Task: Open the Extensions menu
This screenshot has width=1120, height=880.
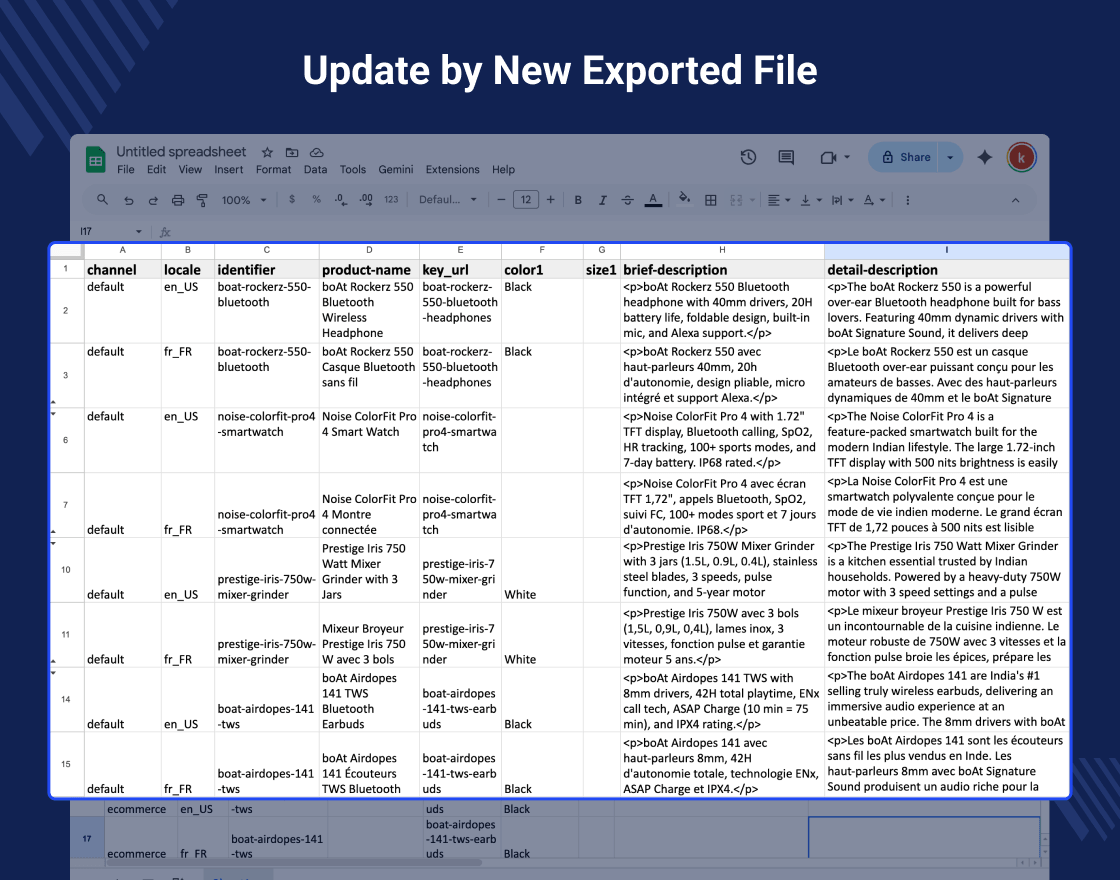Action: (x=453, y=170)
